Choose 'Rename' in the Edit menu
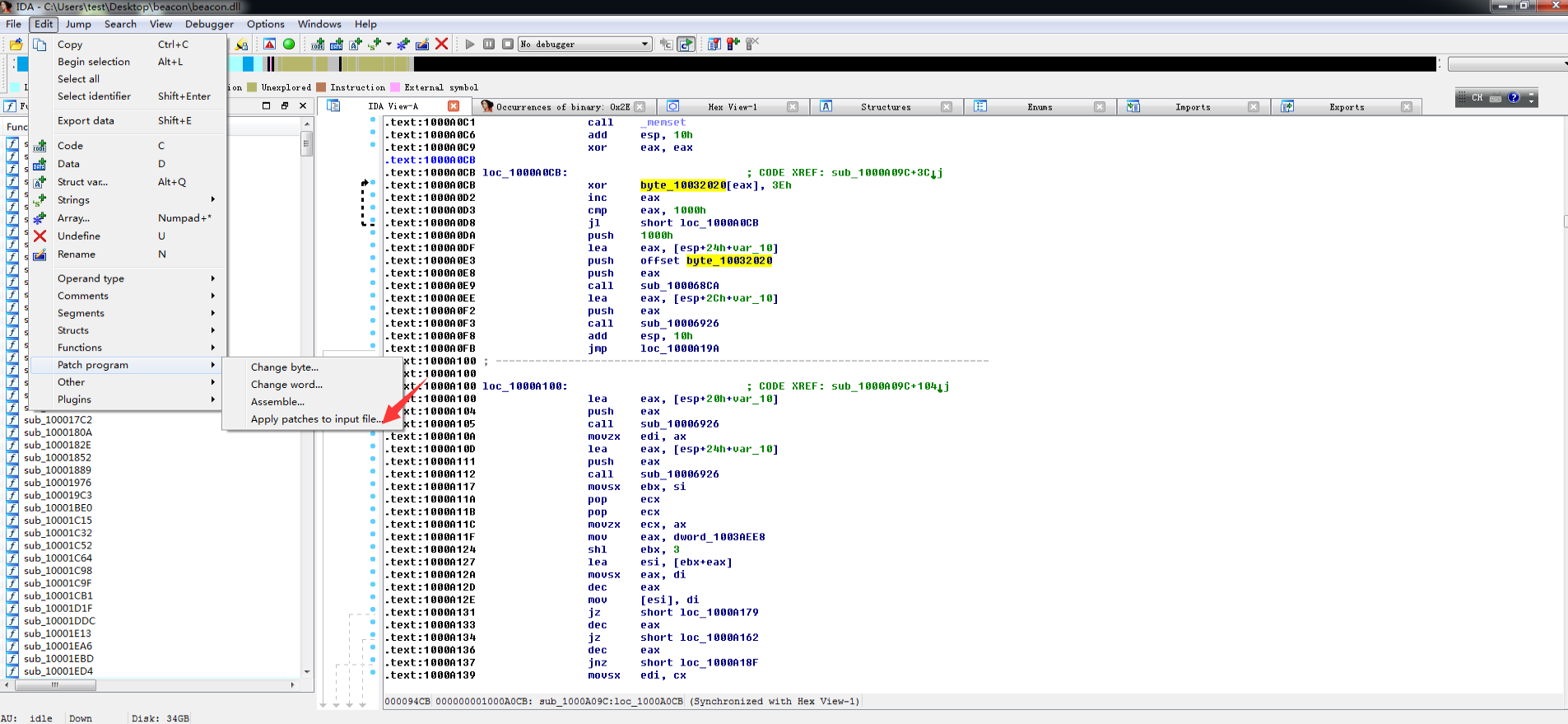The width and height of the screenshot is (1568, 724). click(128, 255)
